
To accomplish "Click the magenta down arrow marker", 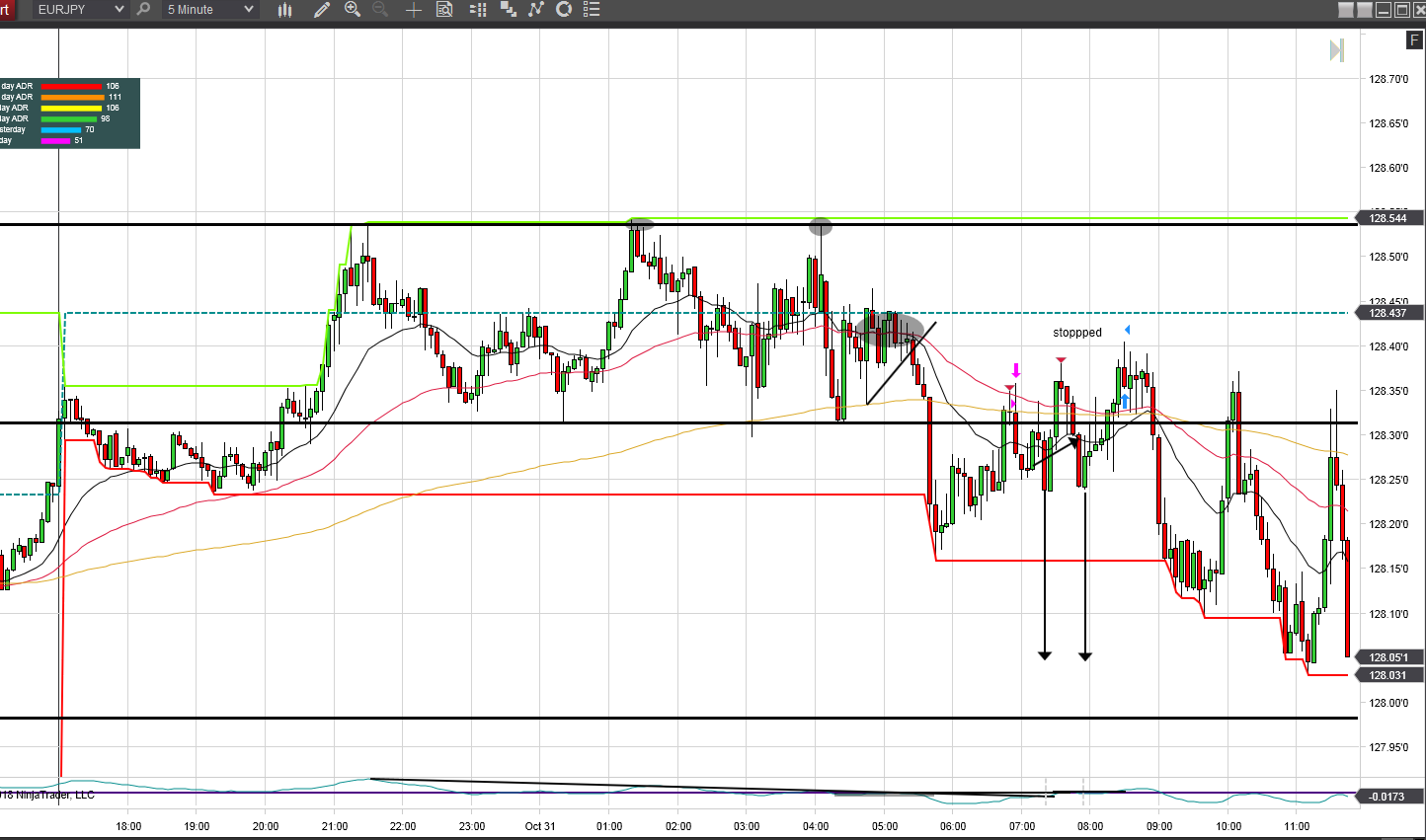I will coord(1015,371).
